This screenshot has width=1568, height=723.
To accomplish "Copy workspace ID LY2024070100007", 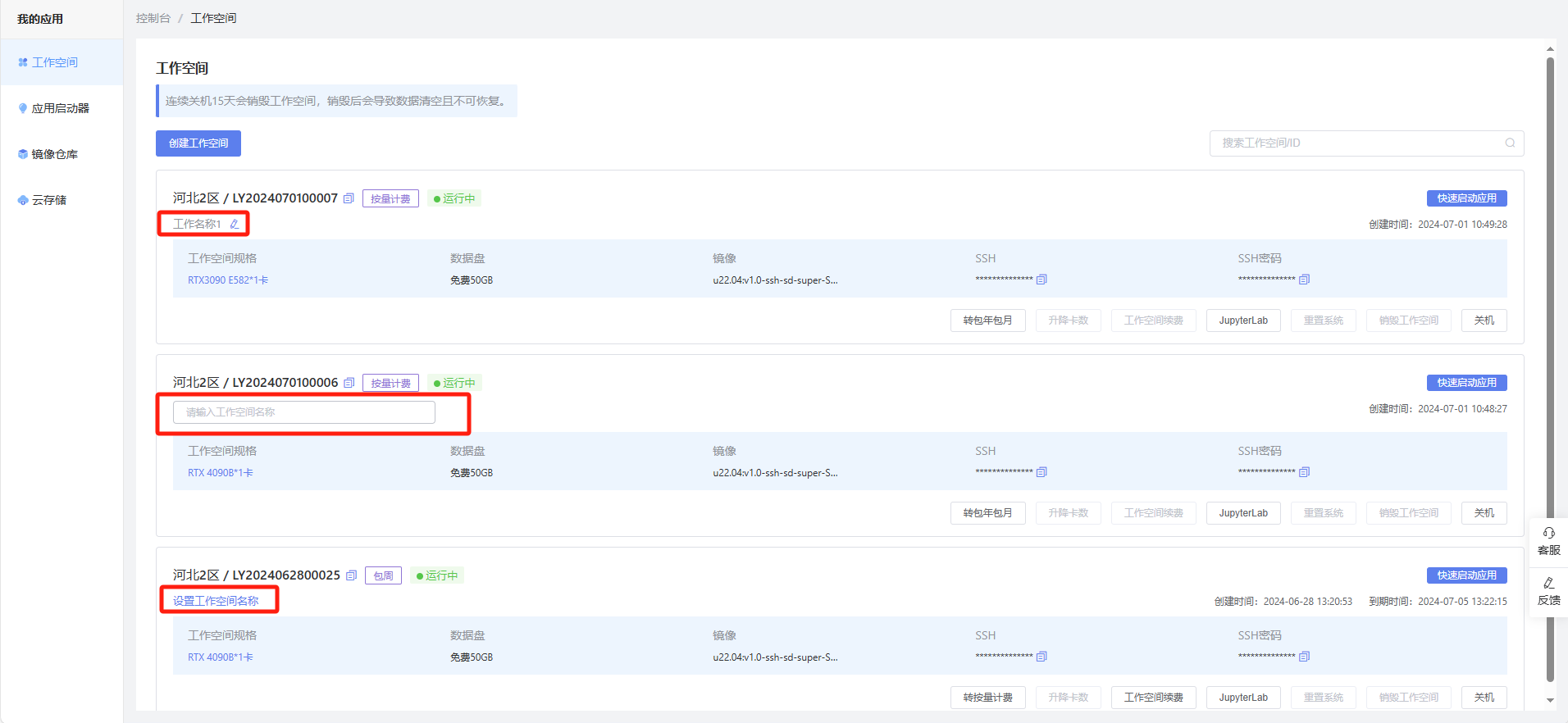I will pyautogui.click(x=349, y=198).
